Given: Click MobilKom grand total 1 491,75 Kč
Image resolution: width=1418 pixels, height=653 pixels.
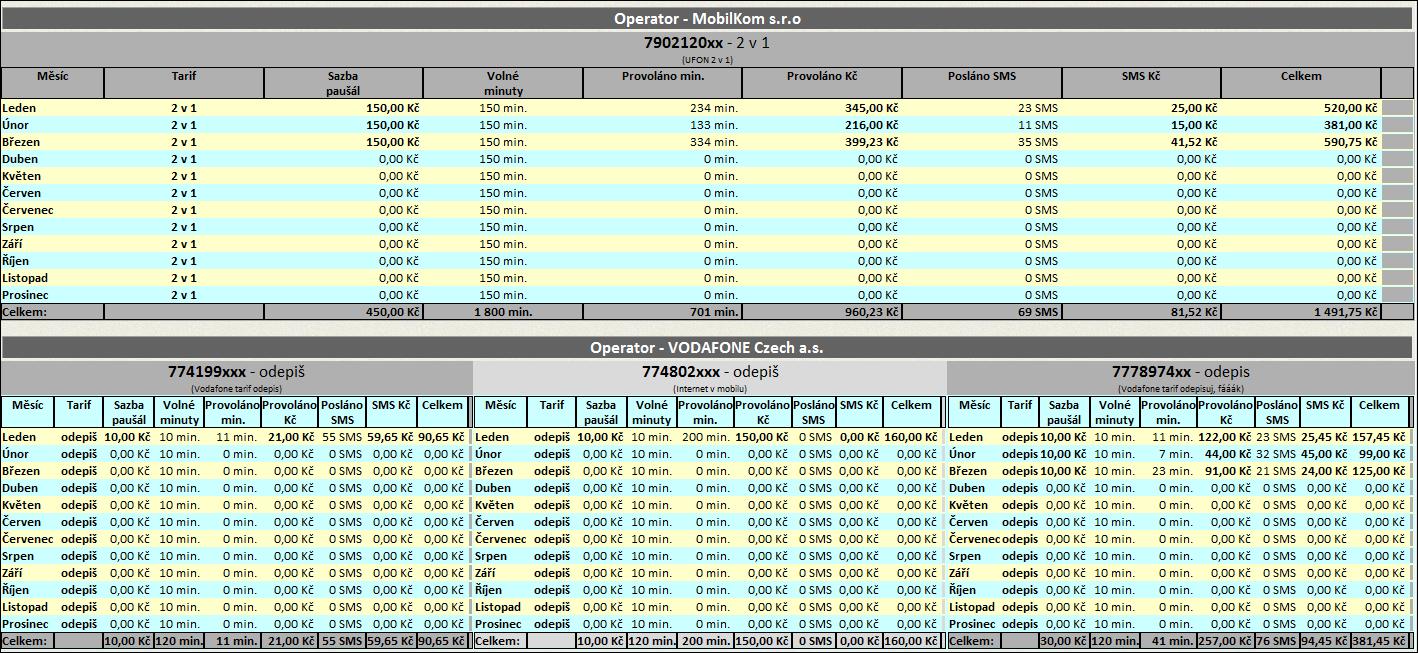Looking at the screenshot, I should coord(1300,312).
